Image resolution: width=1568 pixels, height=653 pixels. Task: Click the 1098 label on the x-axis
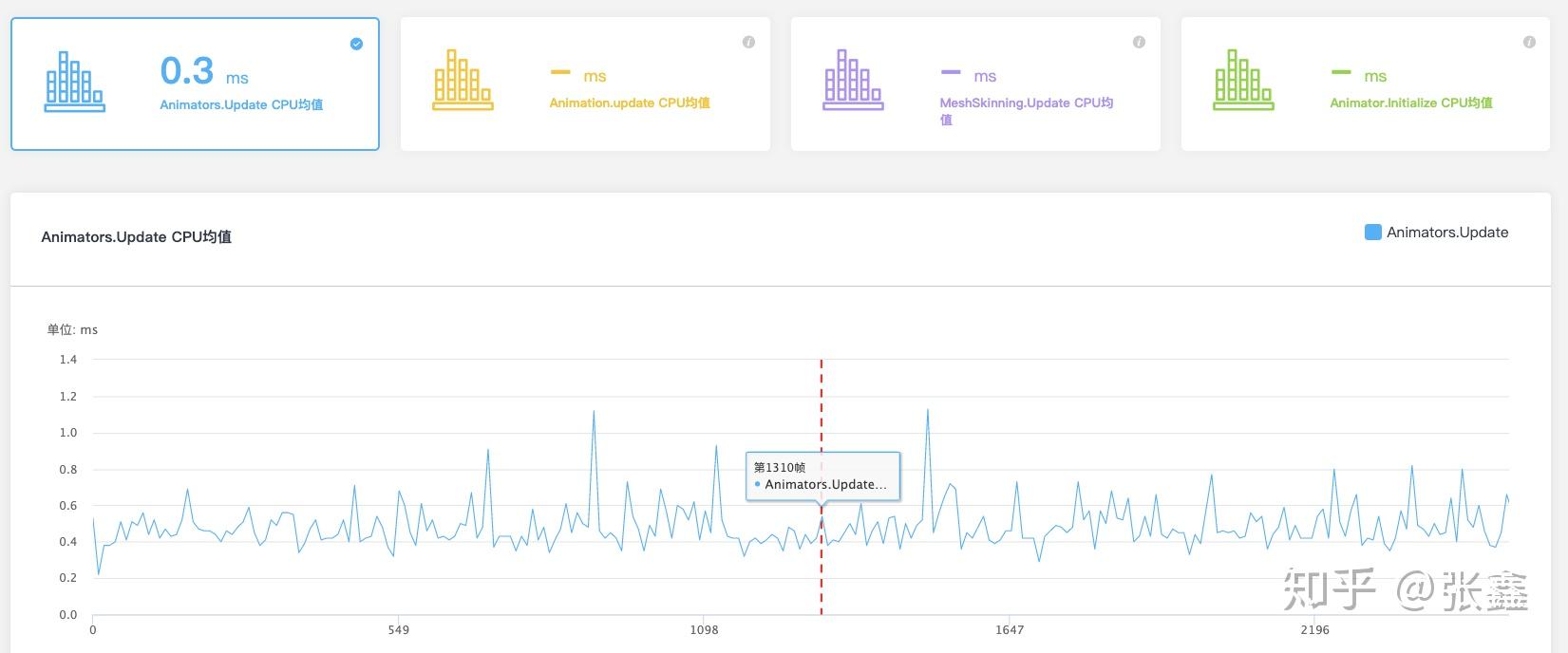click(x=704, y=630)
